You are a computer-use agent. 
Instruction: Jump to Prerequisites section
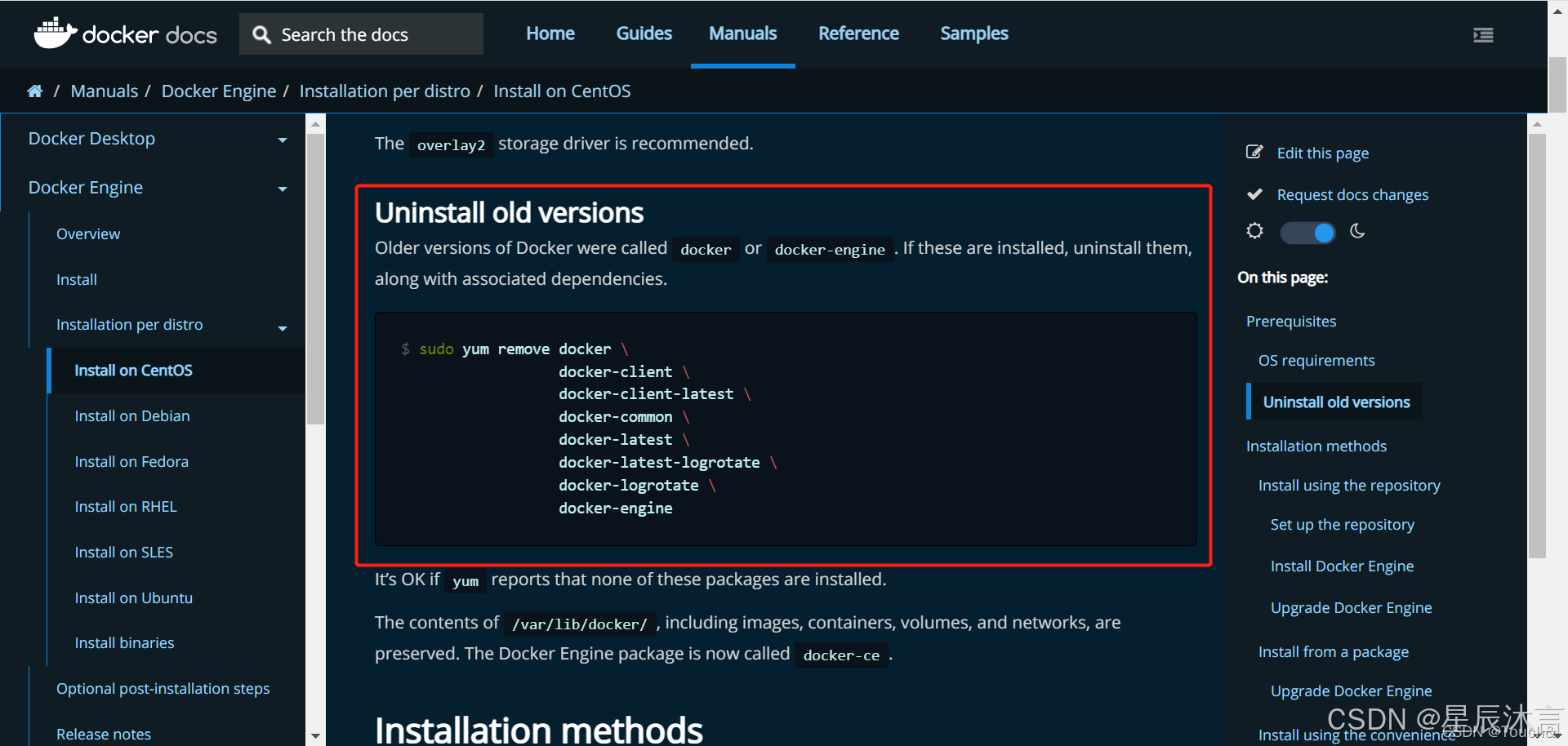[x=1291, y=322]
